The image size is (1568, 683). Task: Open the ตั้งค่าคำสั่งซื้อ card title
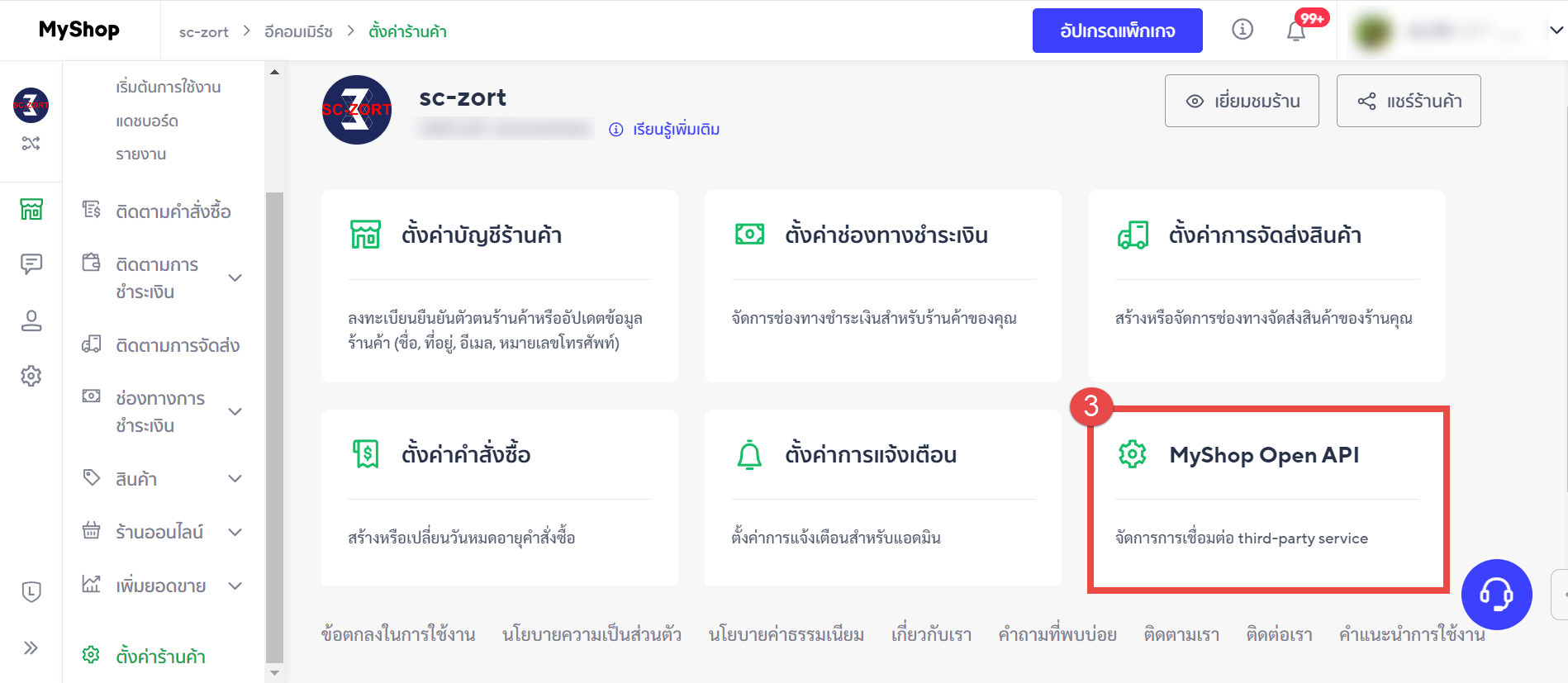[x=466, y=454]
